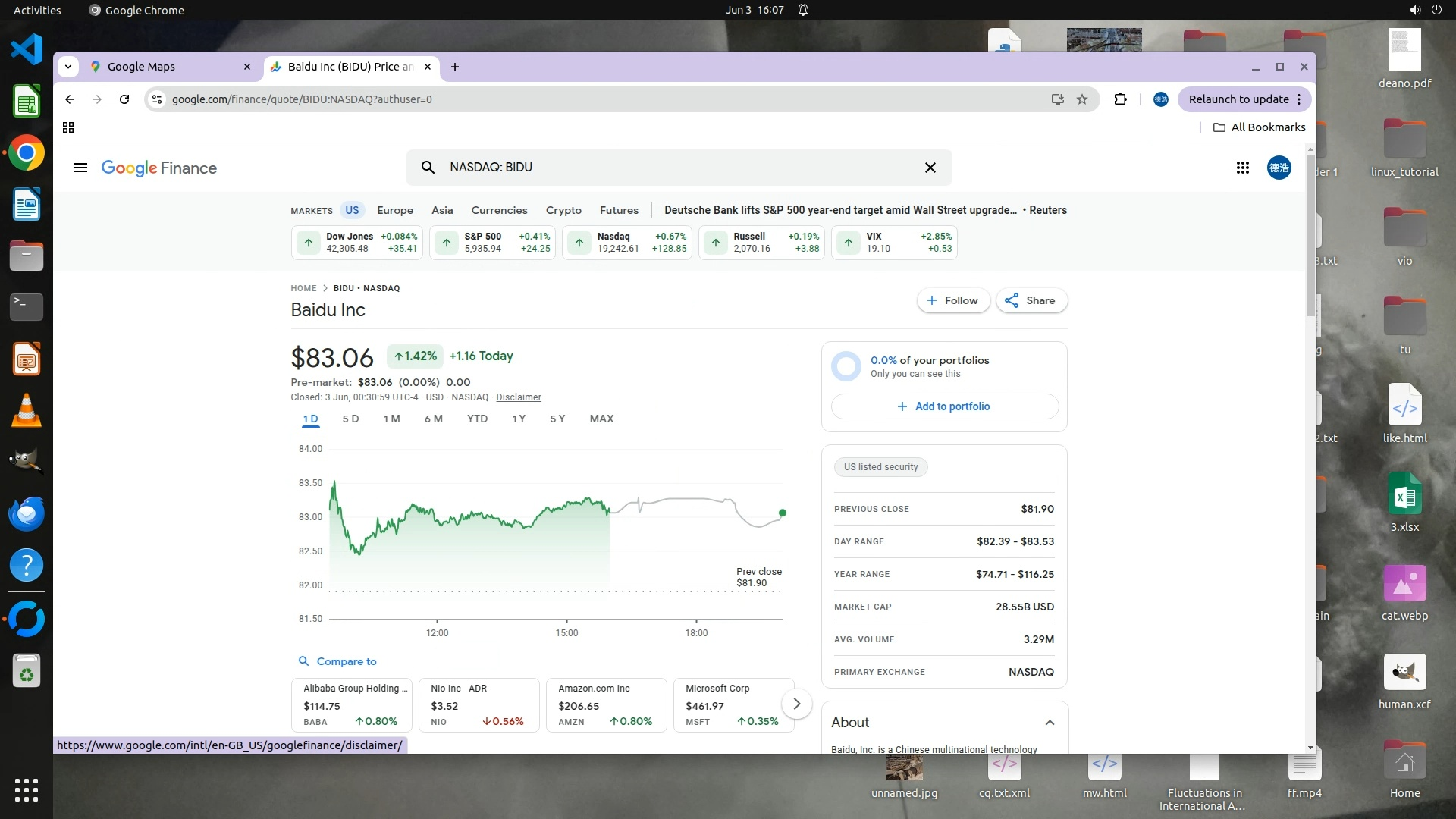Click the site information icon in the address bar

tap(156, 99)
